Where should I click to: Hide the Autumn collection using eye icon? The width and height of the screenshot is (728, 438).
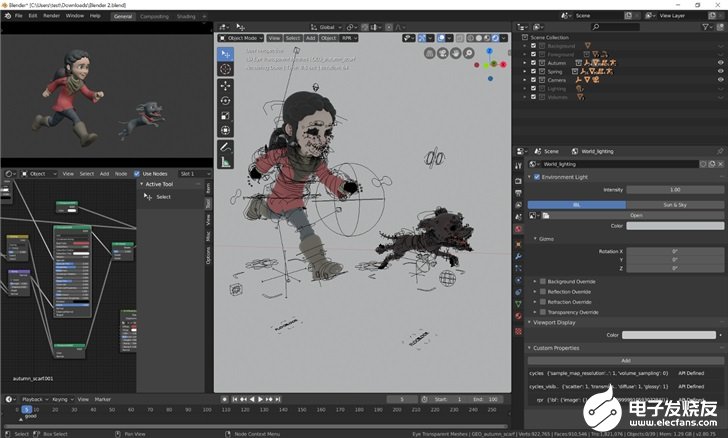tap(721, 63)
